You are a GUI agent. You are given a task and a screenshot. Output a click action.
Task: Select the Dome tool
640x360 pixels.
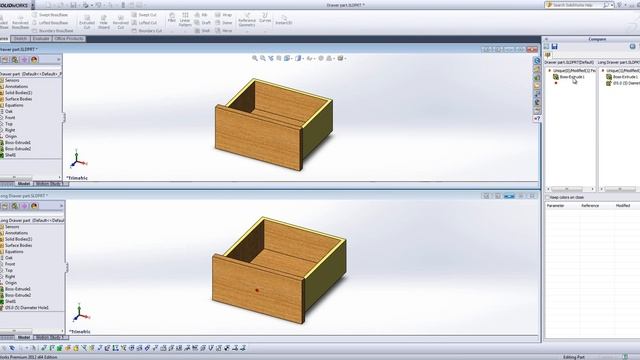click(x=224, y=23)
